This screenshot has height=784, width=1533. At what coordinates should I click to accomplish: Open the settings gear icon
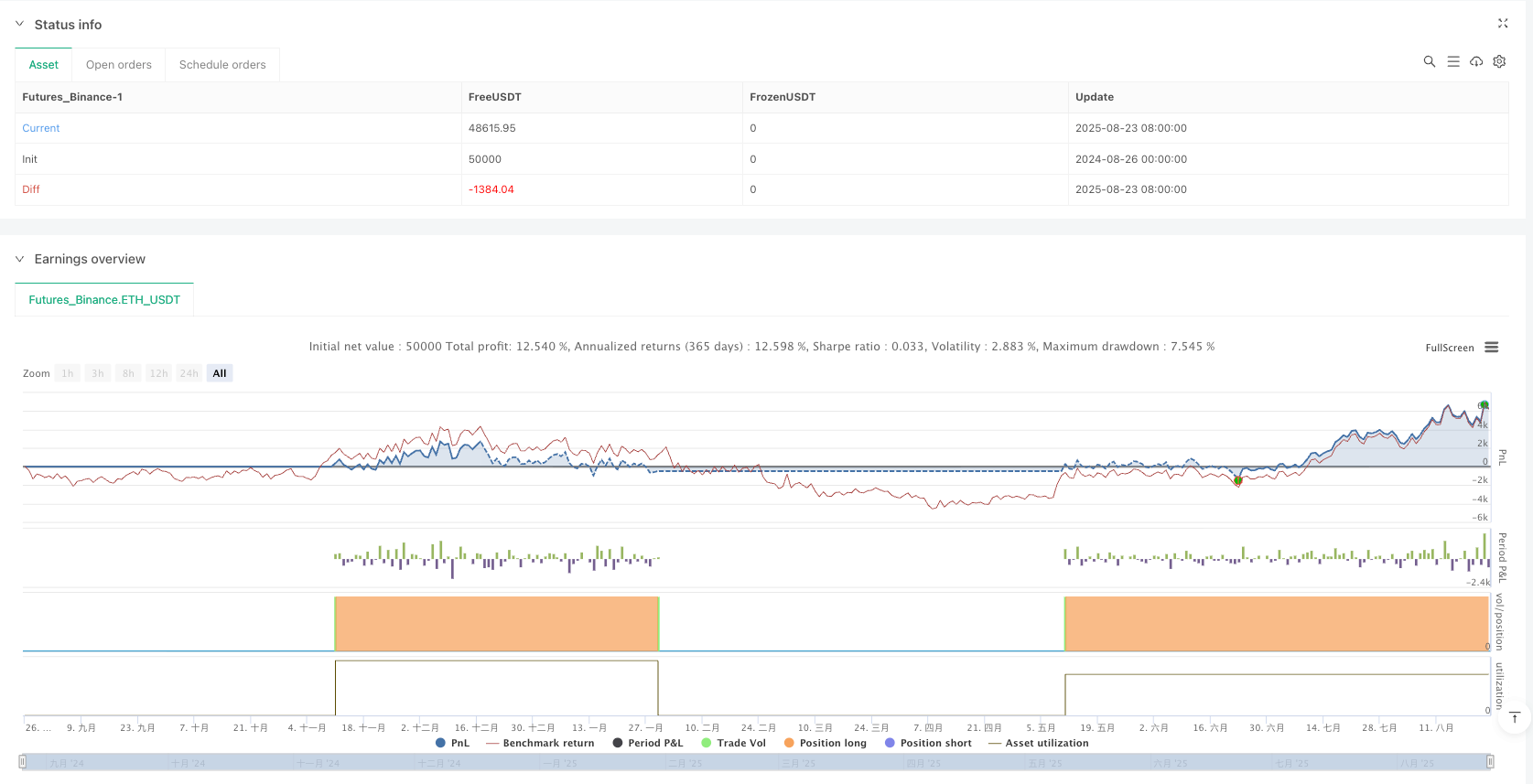click(x=1499, y=61)
